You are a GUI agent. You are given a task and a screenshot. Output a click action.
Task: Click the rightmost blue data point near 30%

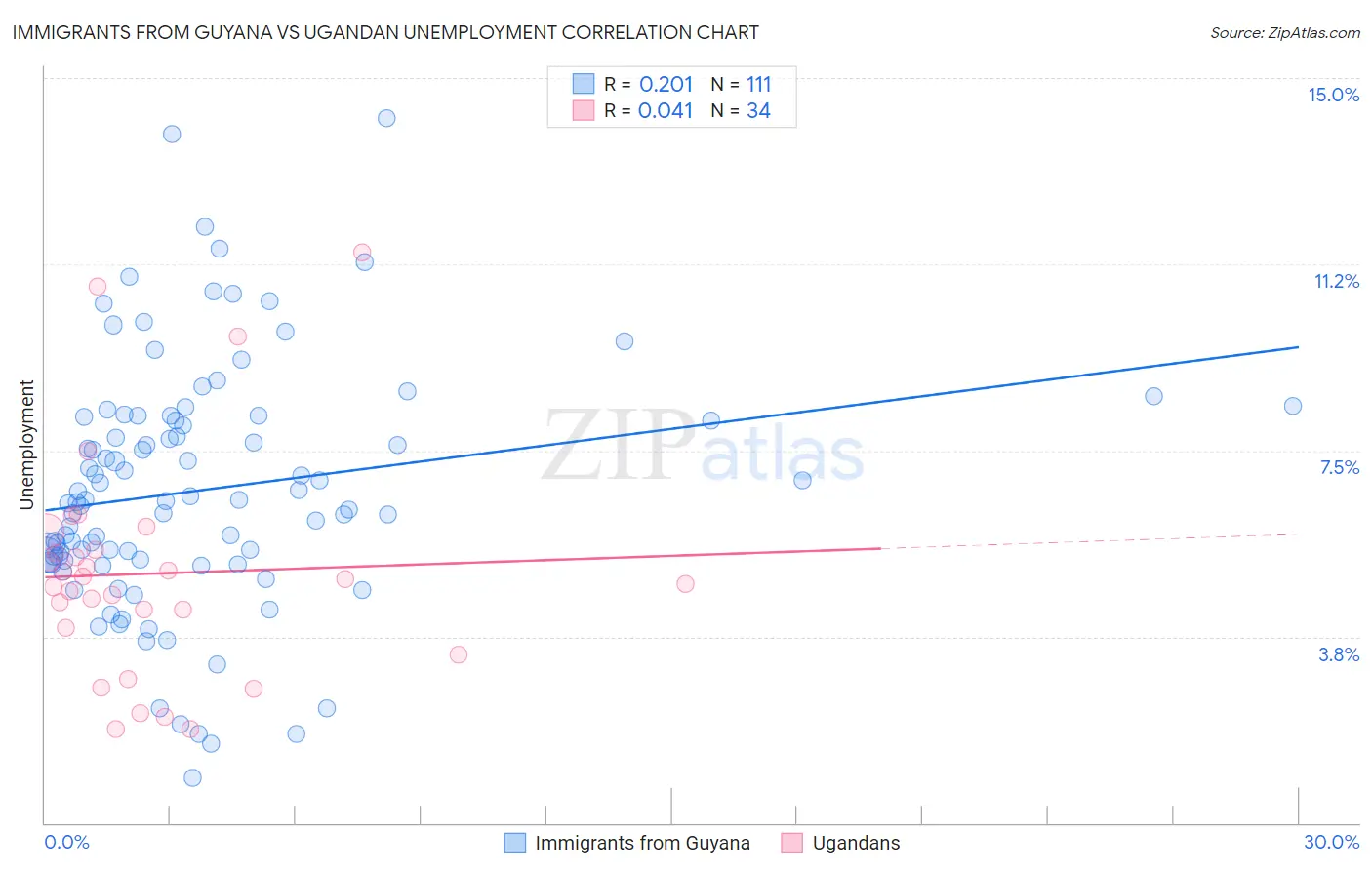pos(1293,406)
